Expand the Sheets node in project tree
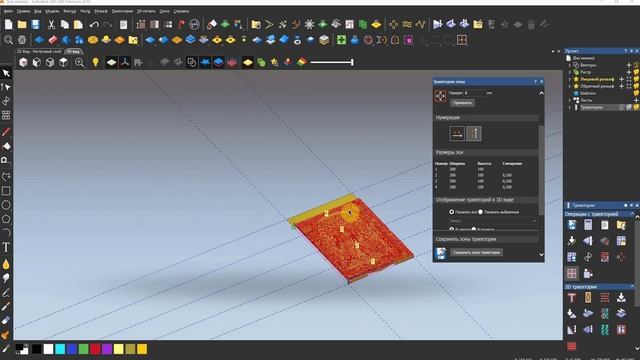The width and height of the screenshot is (640, 360). (570, 100)
